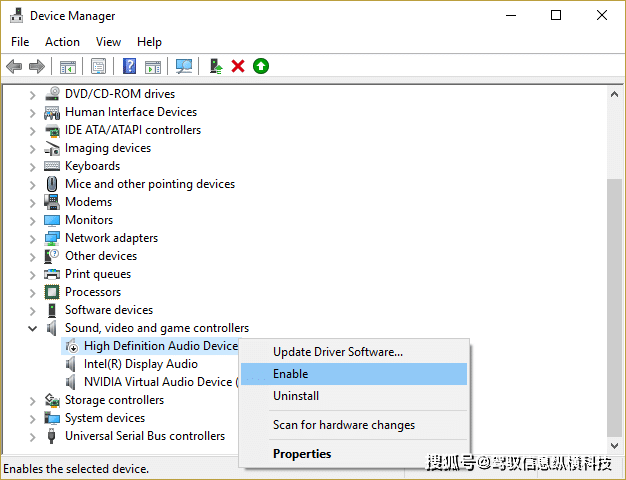This screenshot has height=480, width=626.
Task: Expand the Keyboards category arrow
Action: click(33, 166)
